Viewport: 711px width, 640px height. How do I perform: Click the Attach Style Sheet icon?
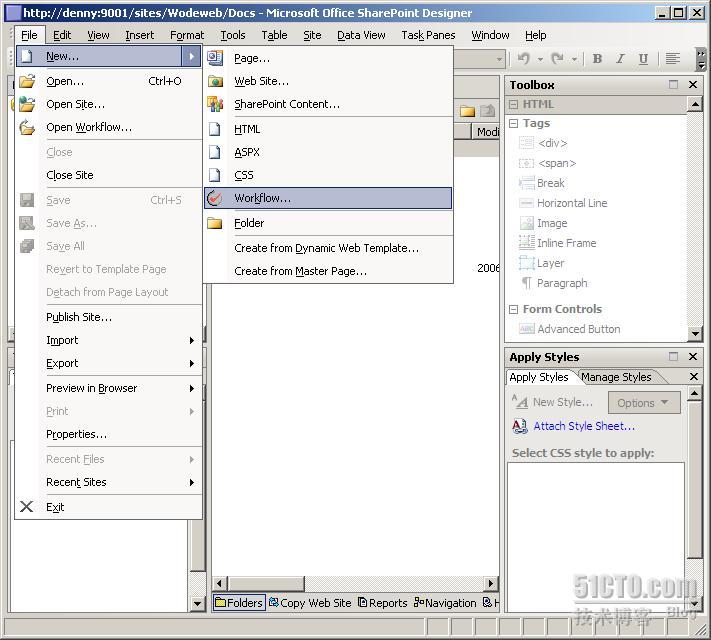point(520,426)
